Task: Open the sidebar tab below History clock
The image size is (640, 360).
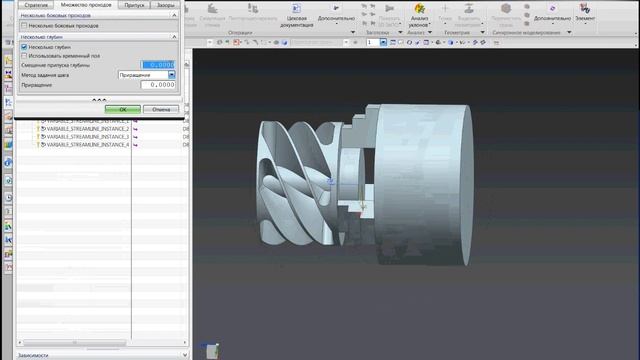Action: 8,211
